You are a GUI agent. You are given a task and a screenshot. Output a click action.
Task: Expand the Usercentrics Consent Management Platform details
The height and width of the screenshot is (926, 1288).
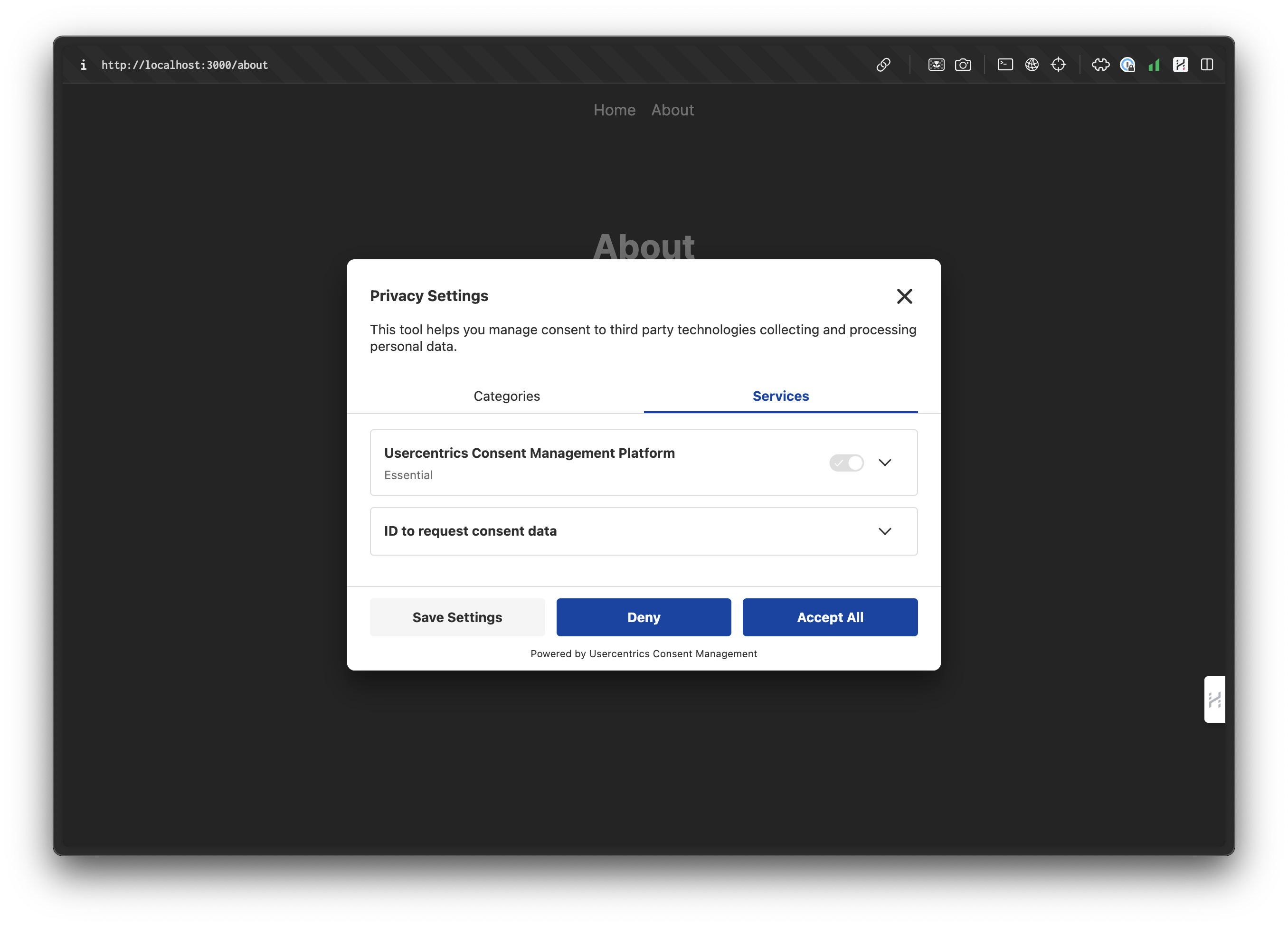click(885, 463)
